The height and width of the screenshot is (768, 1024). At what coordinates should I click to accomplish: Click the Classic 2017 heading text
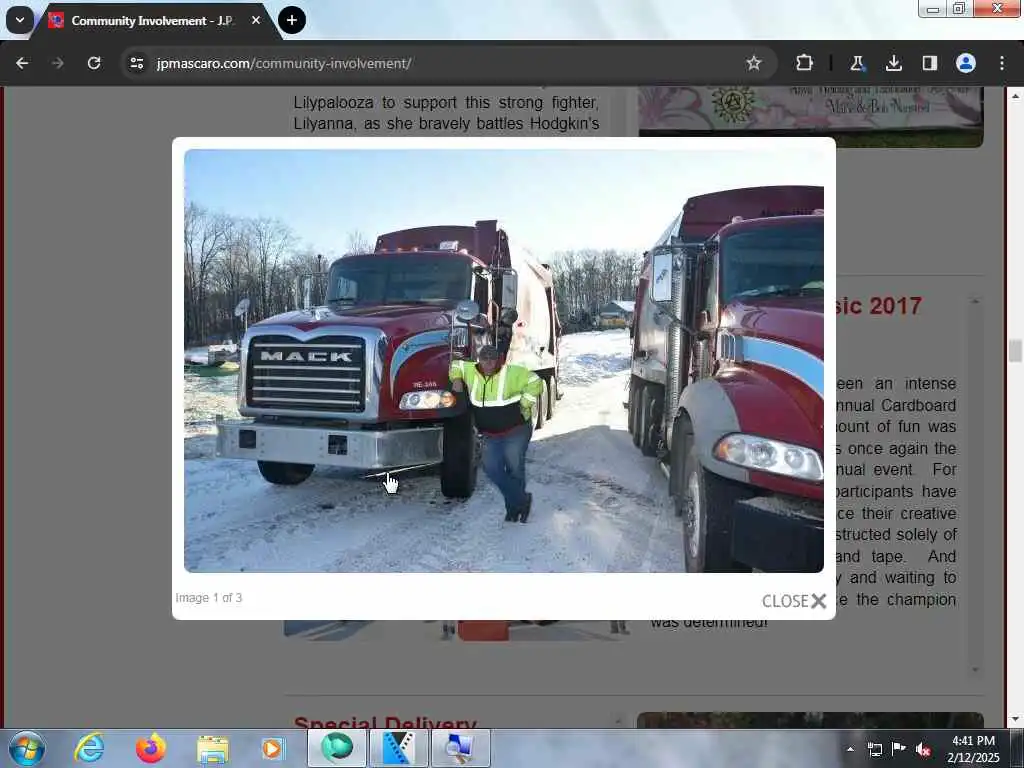(x=879, y=306)
